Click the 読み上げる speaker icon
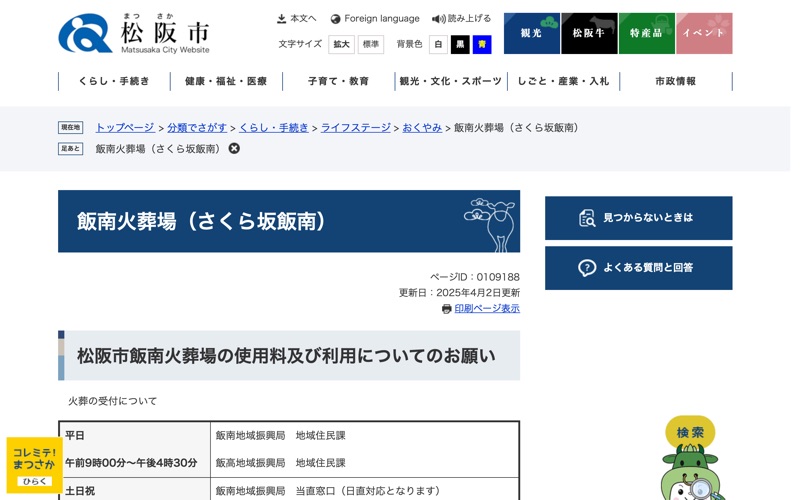800x500 pixels. coord(438,19)
